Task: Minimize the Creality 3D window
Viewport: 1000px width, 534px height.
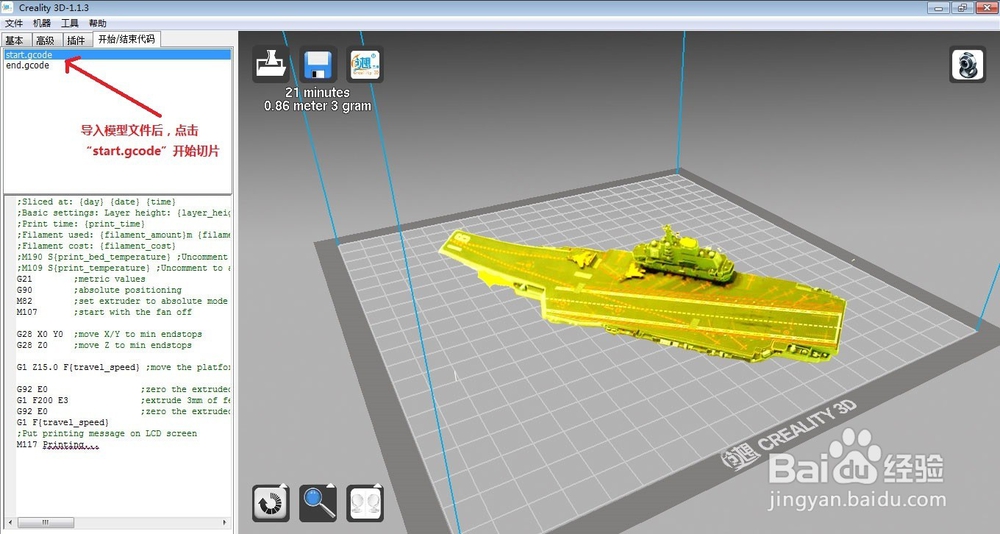Action: pyautogui.click(x=938, y=8)
